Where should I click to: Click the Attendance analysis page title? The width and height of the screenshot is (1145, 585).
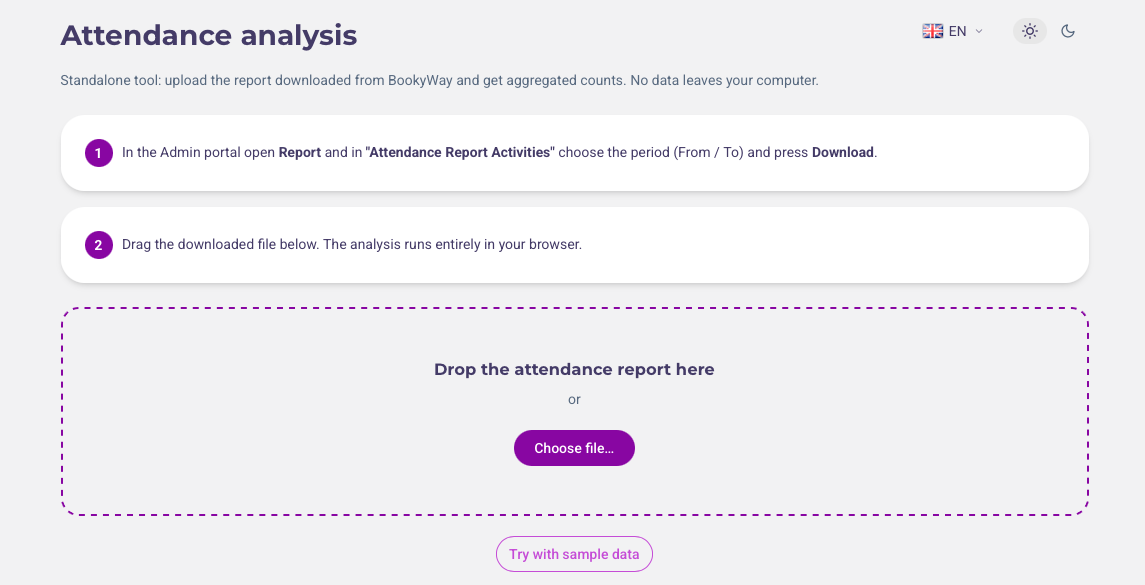(209, 35)
